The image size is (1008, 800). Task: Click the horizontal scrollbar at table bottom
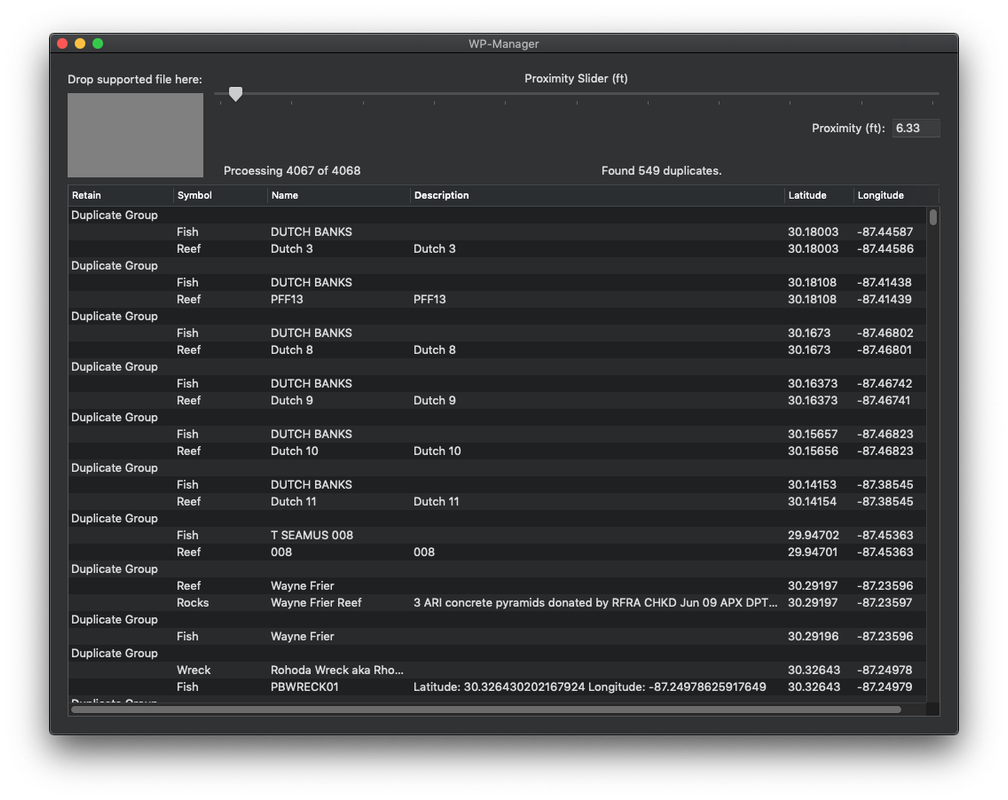[x=486, y=709]
